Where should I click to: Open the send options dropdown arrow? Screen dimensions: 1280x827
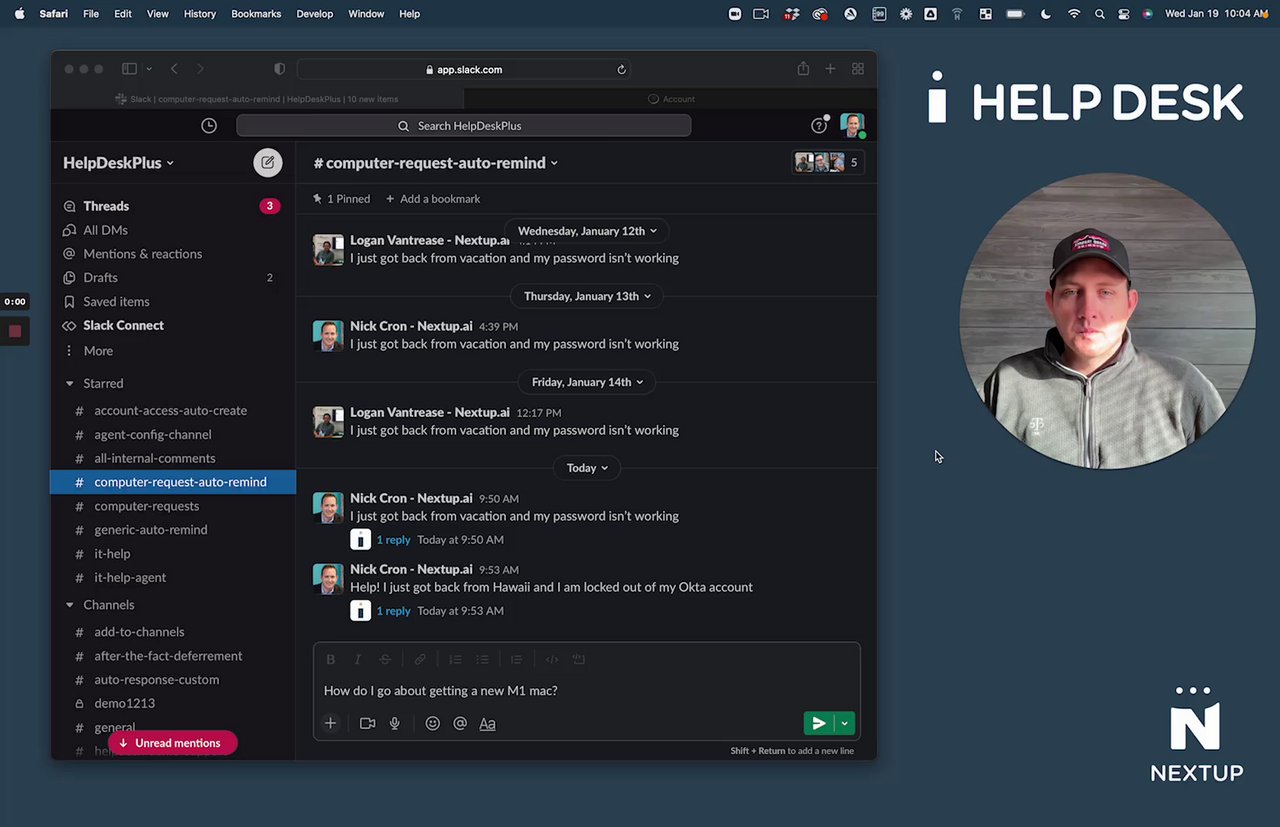coord(845,723)
